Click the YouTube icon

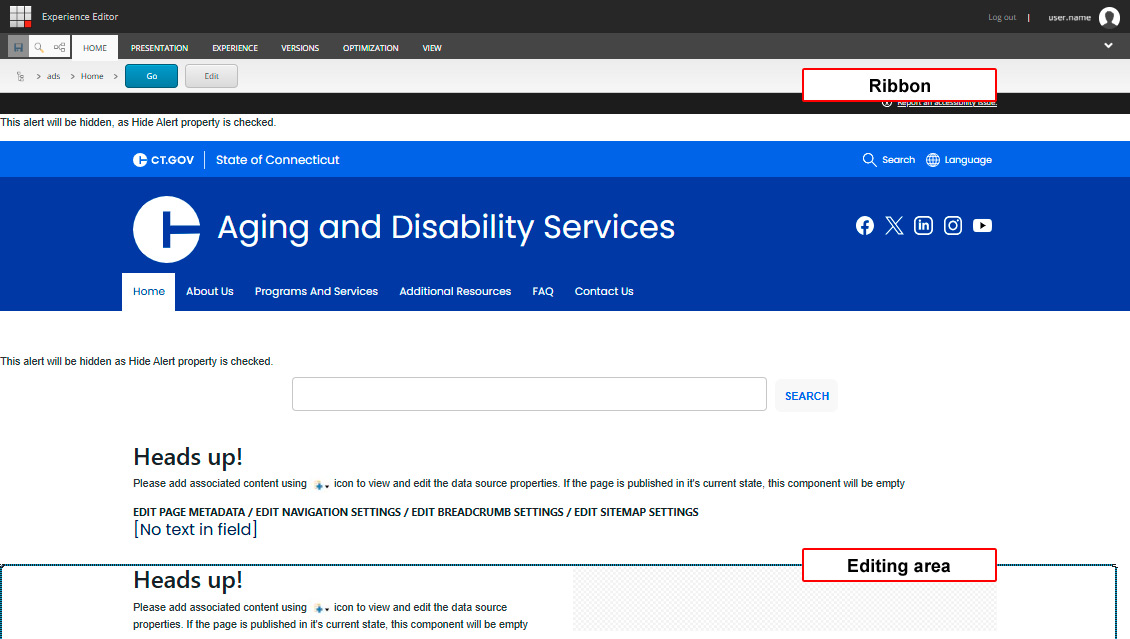tap(982, 225)
